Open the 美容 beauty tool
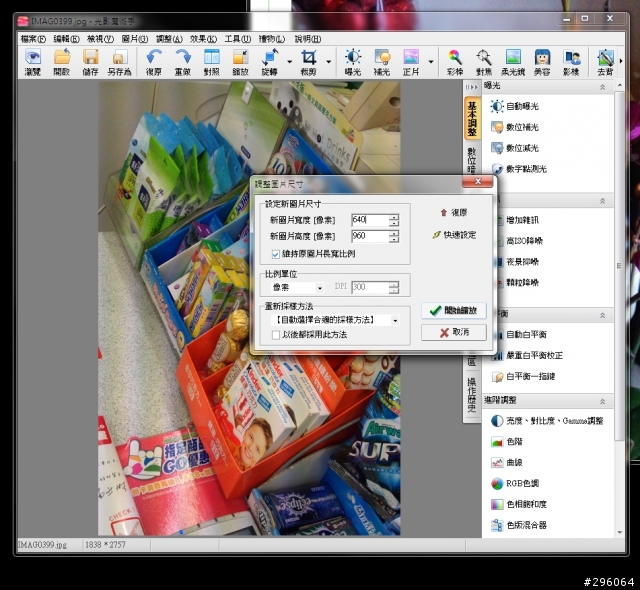This screenshot has width=640, height=590. pos(542,62)
